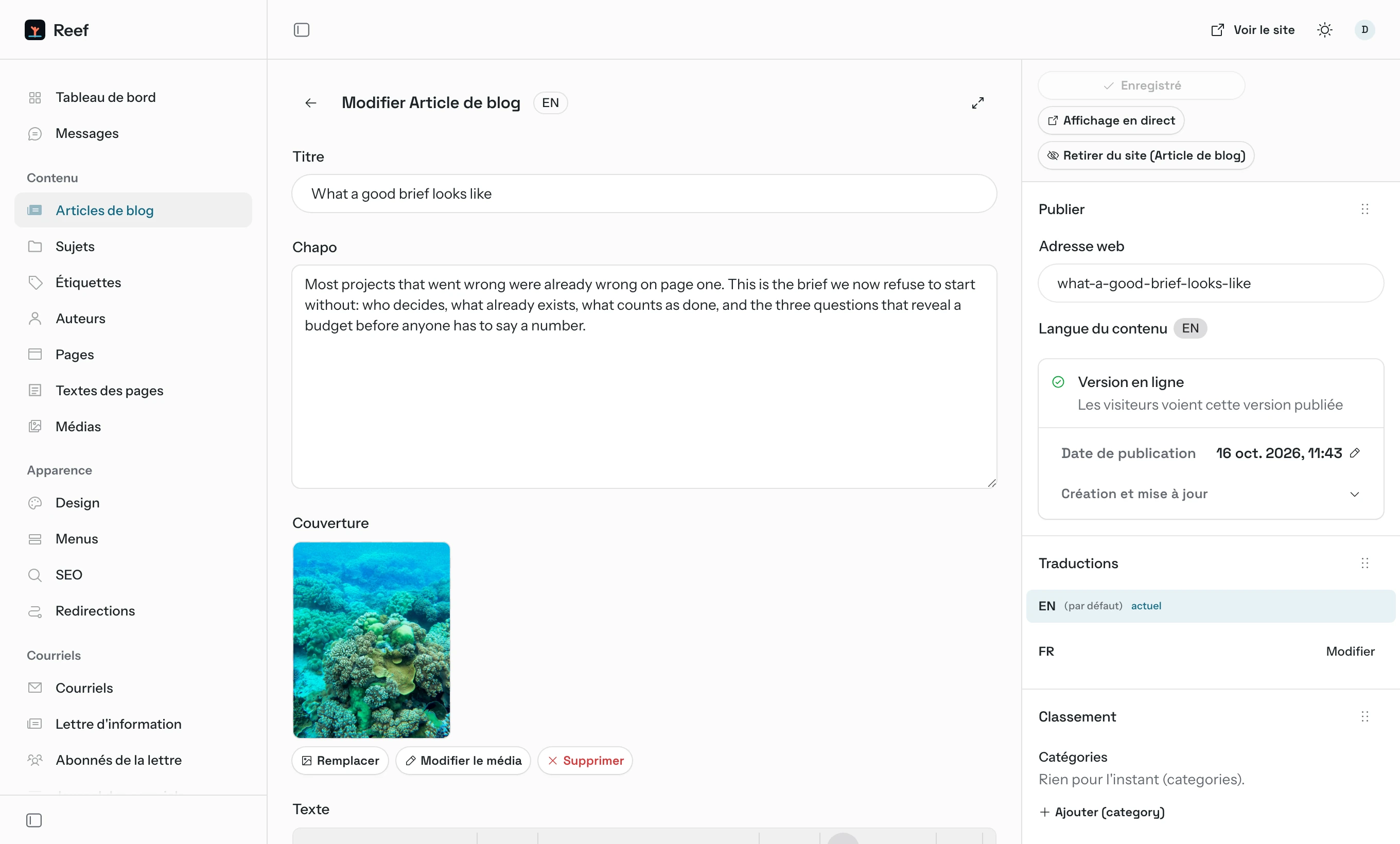1400x844 pixels.
Task: Click the Traductions panel drag handle dots
Action: click(1364, 563)
